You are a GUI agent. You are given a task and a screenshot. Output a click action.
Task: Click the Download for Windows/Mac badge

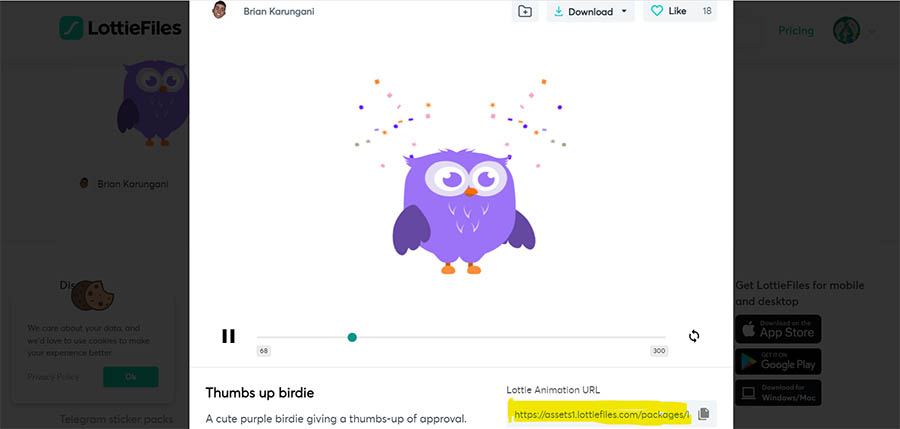[778, 393]
